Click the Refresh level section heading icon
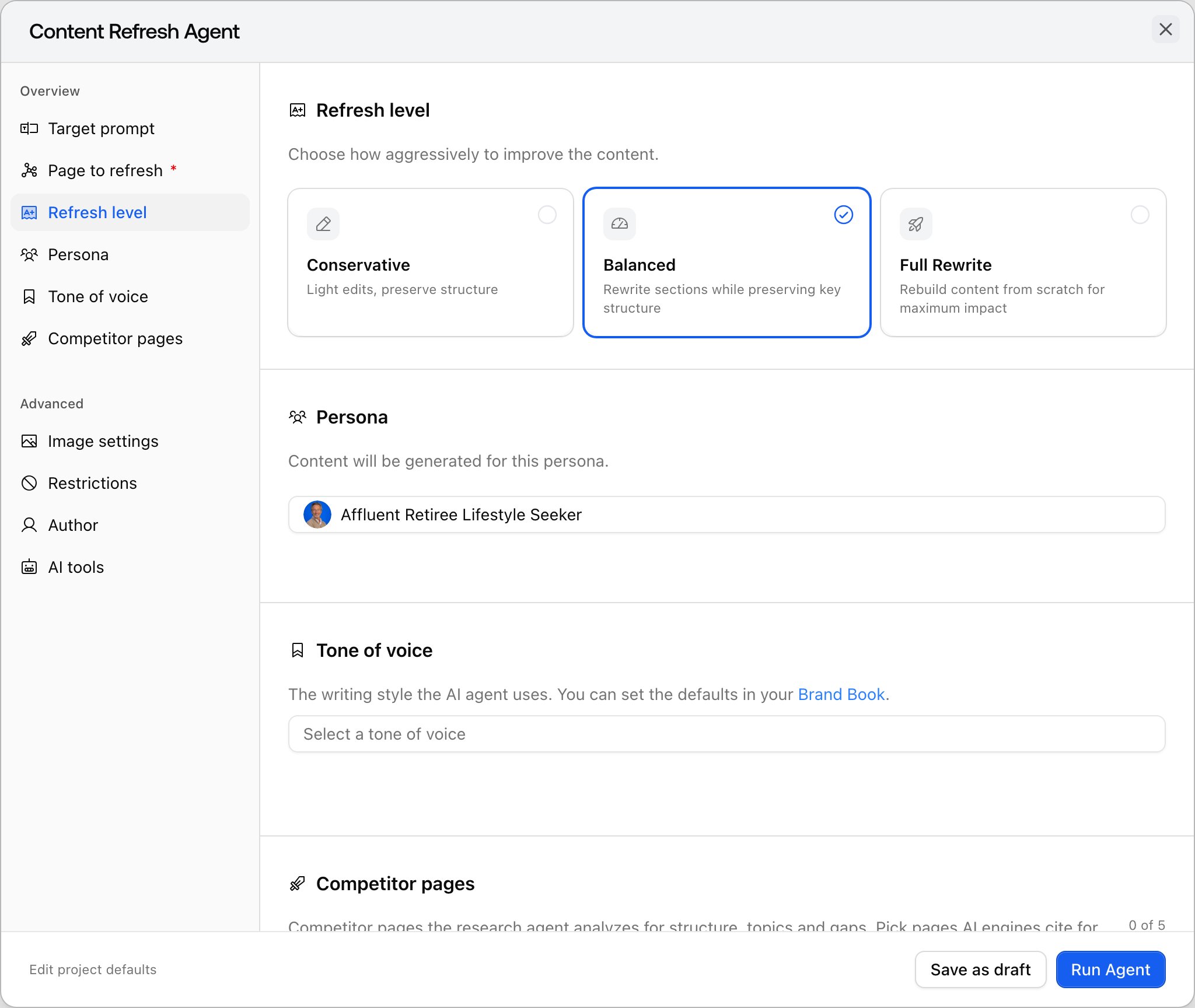Screen dimensions: 1195x1008 [x=298, y=110]
